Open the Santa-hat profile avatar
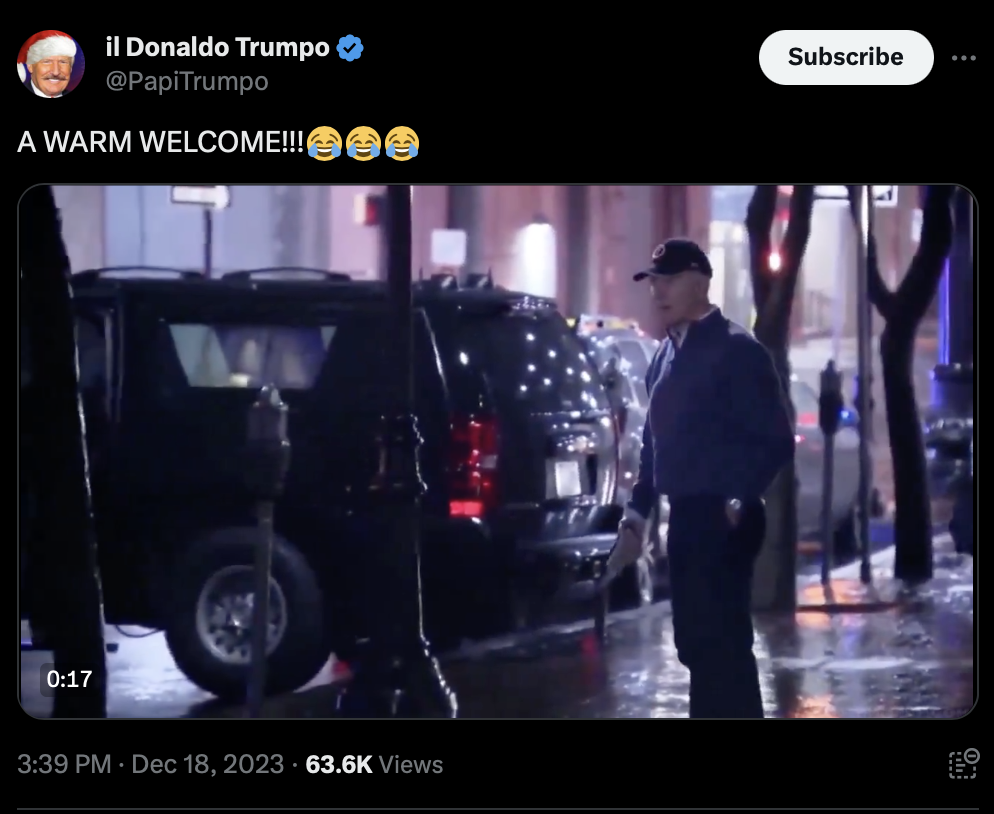994x814 pixels. click(51, 63)
